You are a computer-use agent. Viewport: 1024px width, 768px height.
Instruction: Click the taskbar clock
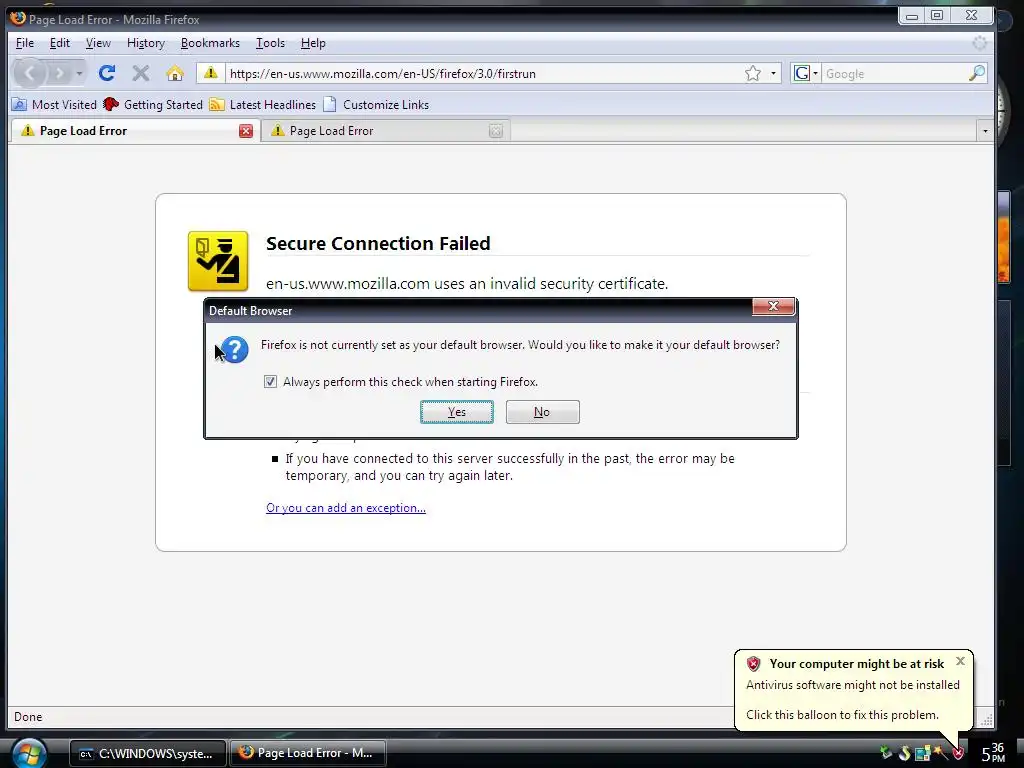pos(993,753)
